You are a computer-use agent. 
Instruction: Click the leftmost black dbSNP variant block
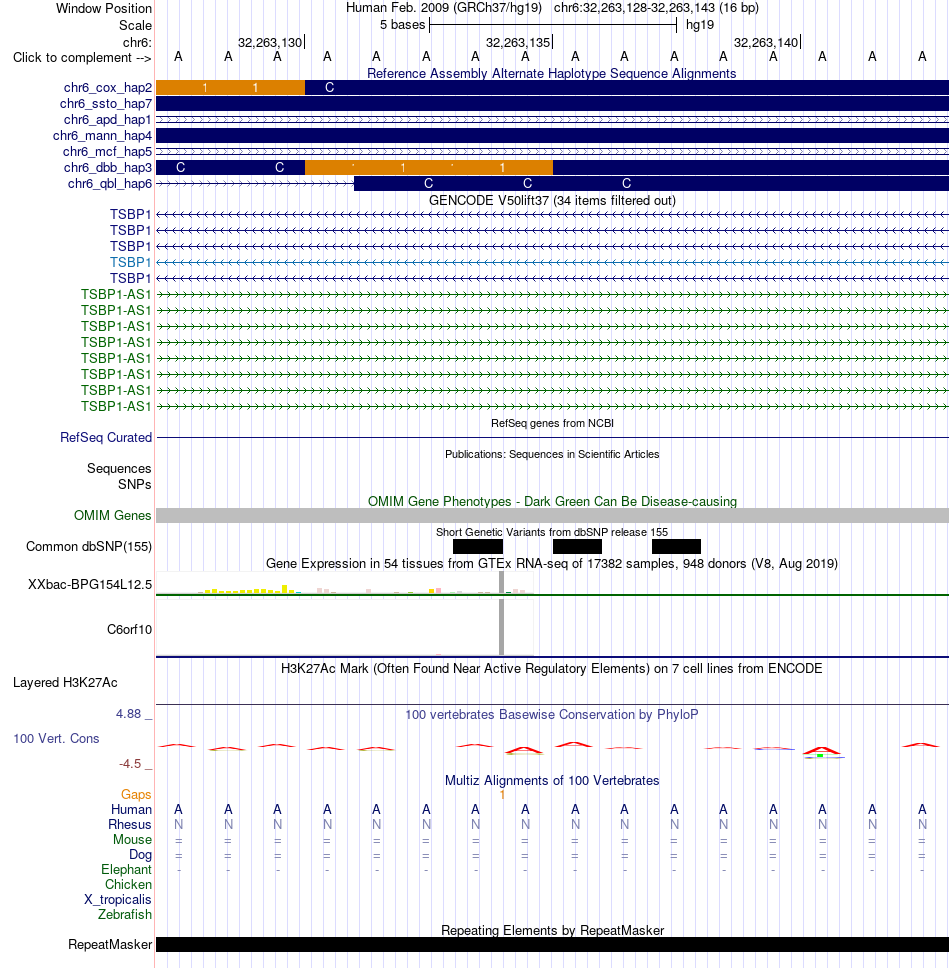click(478, 546)
